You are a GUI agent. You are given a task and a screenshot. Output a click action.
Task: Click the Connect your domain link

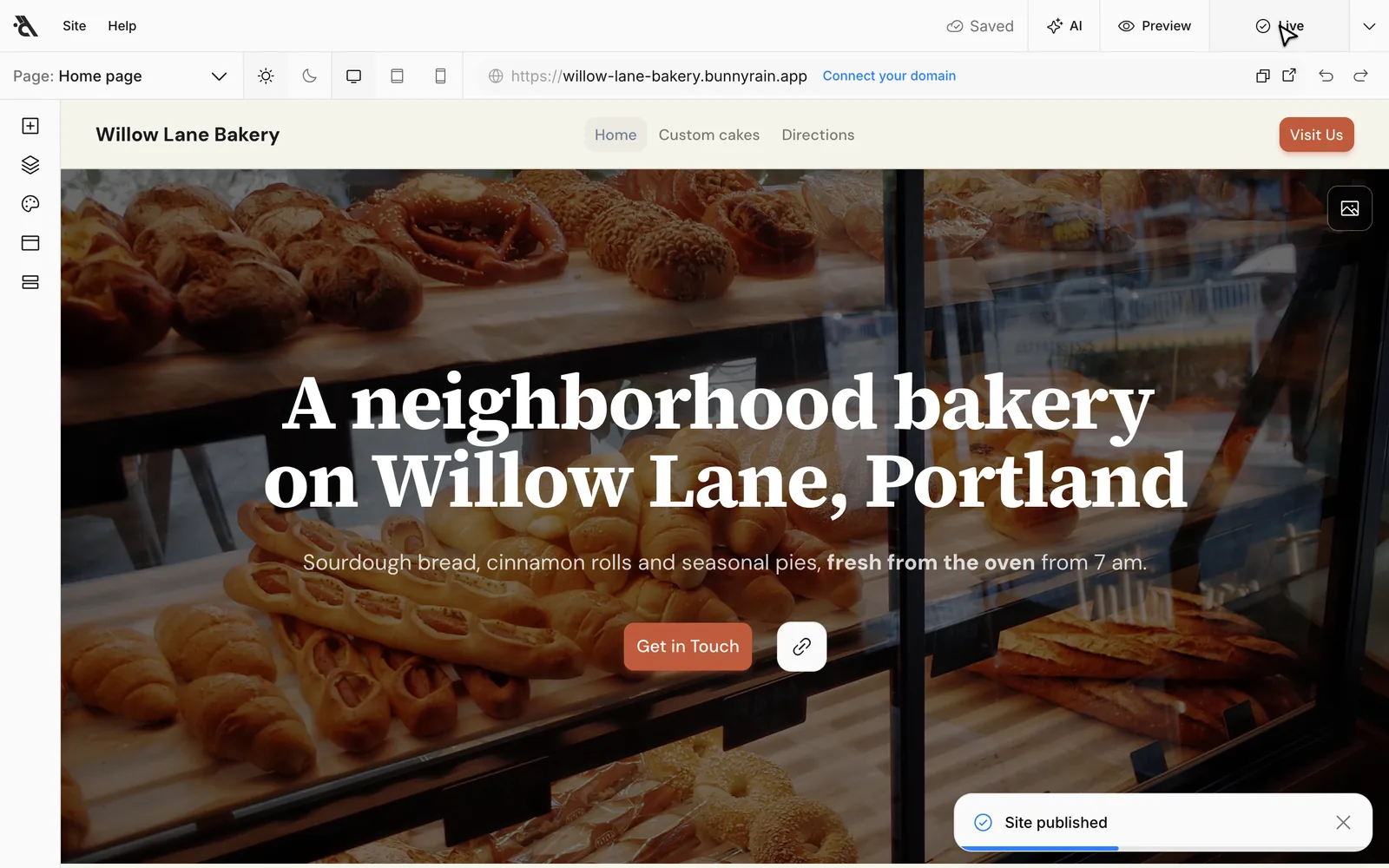[x=889, y=76]
